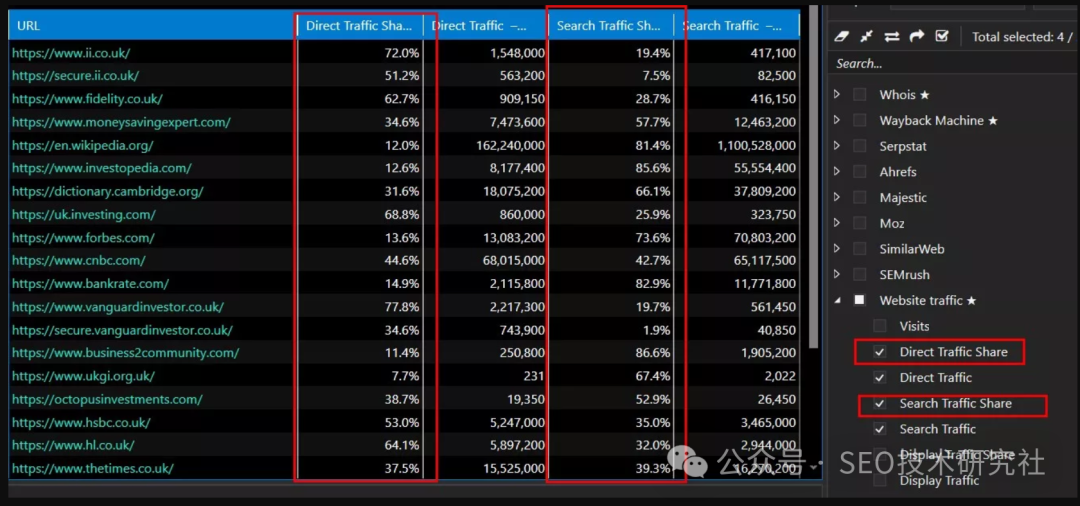Uncheck the Search Traffic Share checkbox
1080x506 pixels.
tap(879, 404)
